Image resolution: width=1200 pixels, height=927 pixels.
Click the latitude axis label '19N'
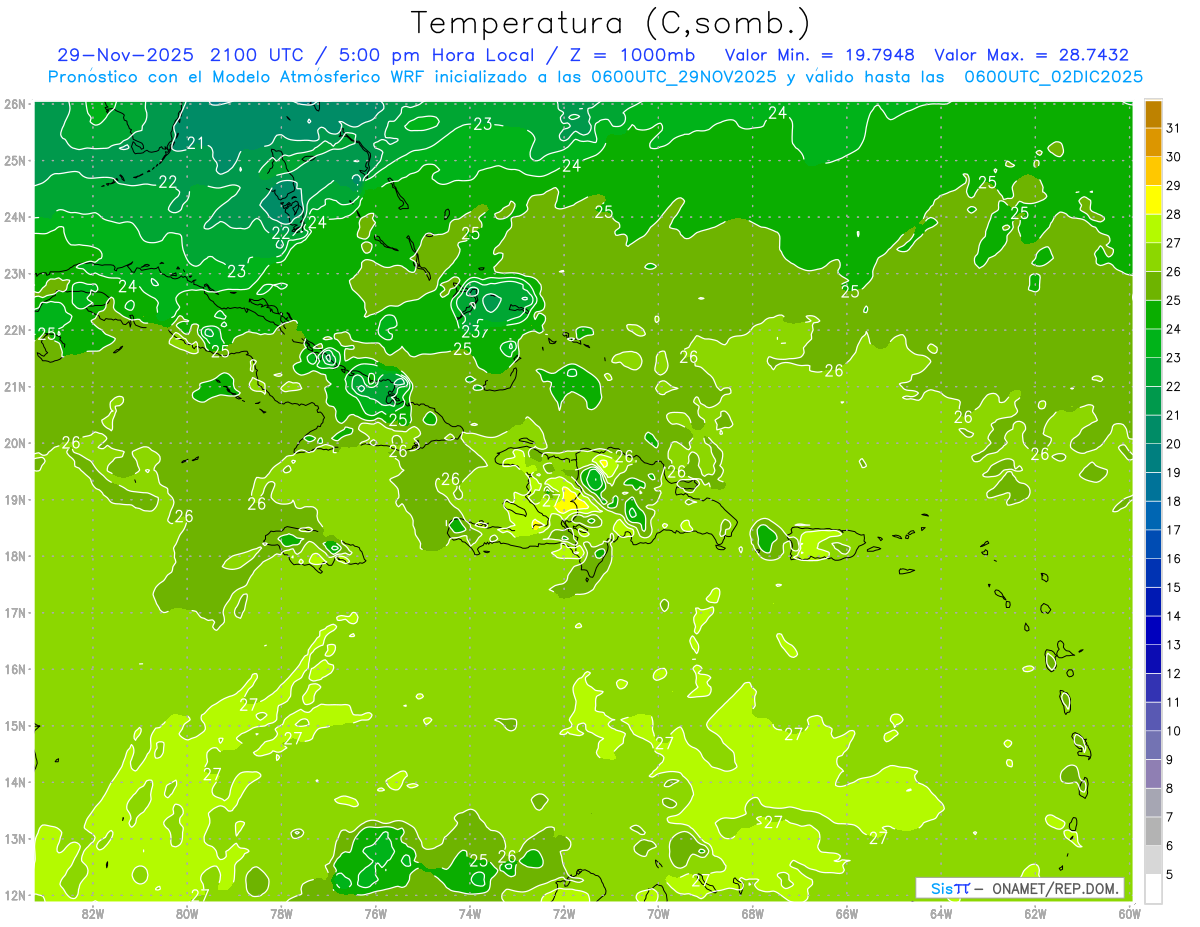[x=14, y=500]
